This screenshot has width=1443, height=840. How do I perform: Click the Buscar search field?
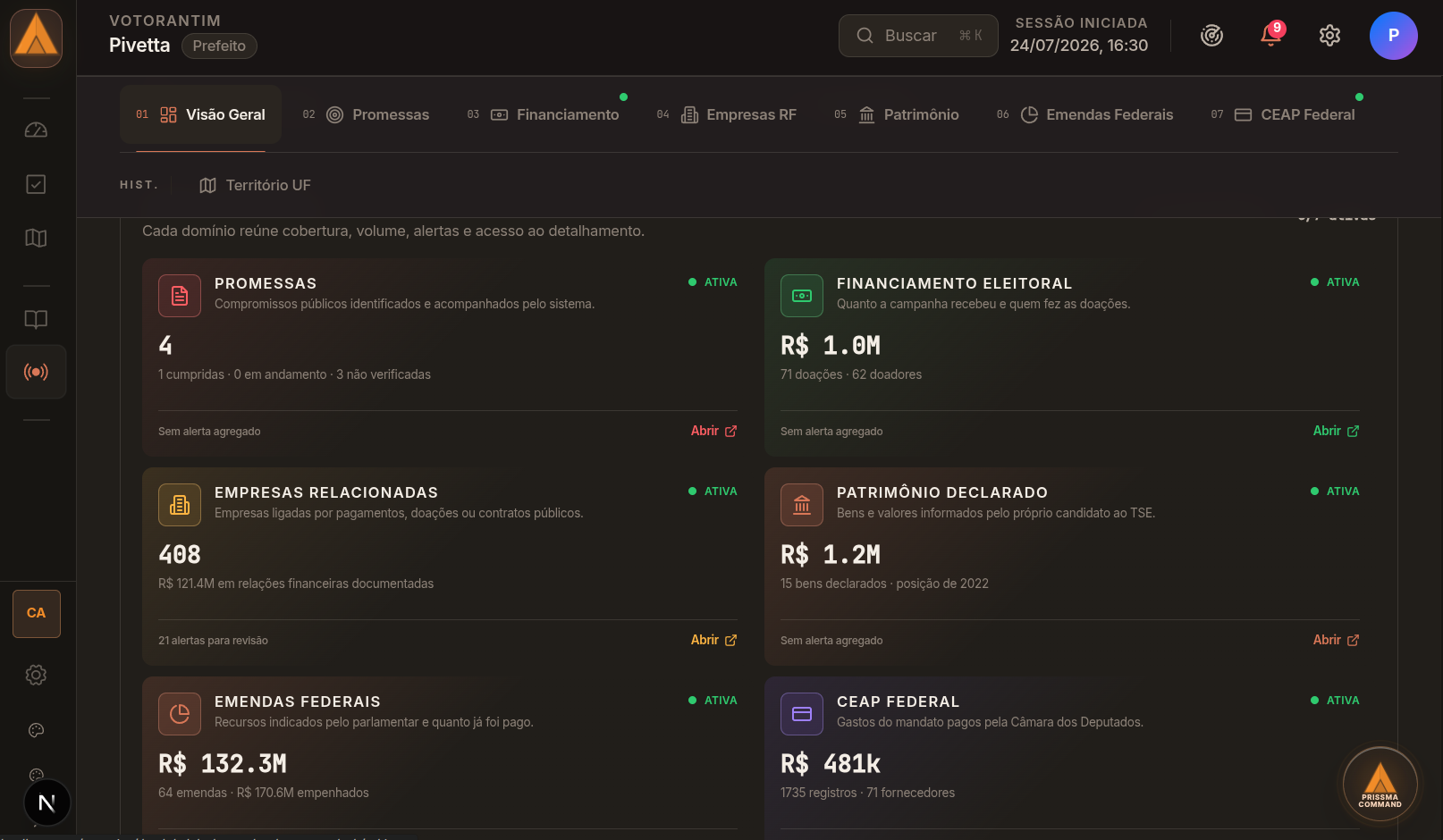[x=918, y=36]
